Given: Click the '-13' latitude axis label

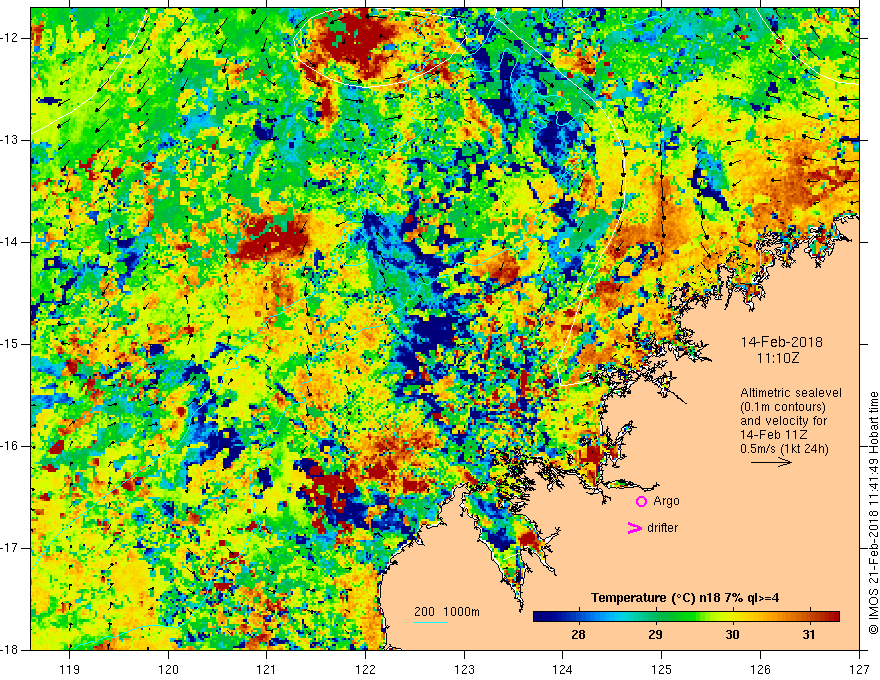Looking at the screenshot, I should point(10,140).
